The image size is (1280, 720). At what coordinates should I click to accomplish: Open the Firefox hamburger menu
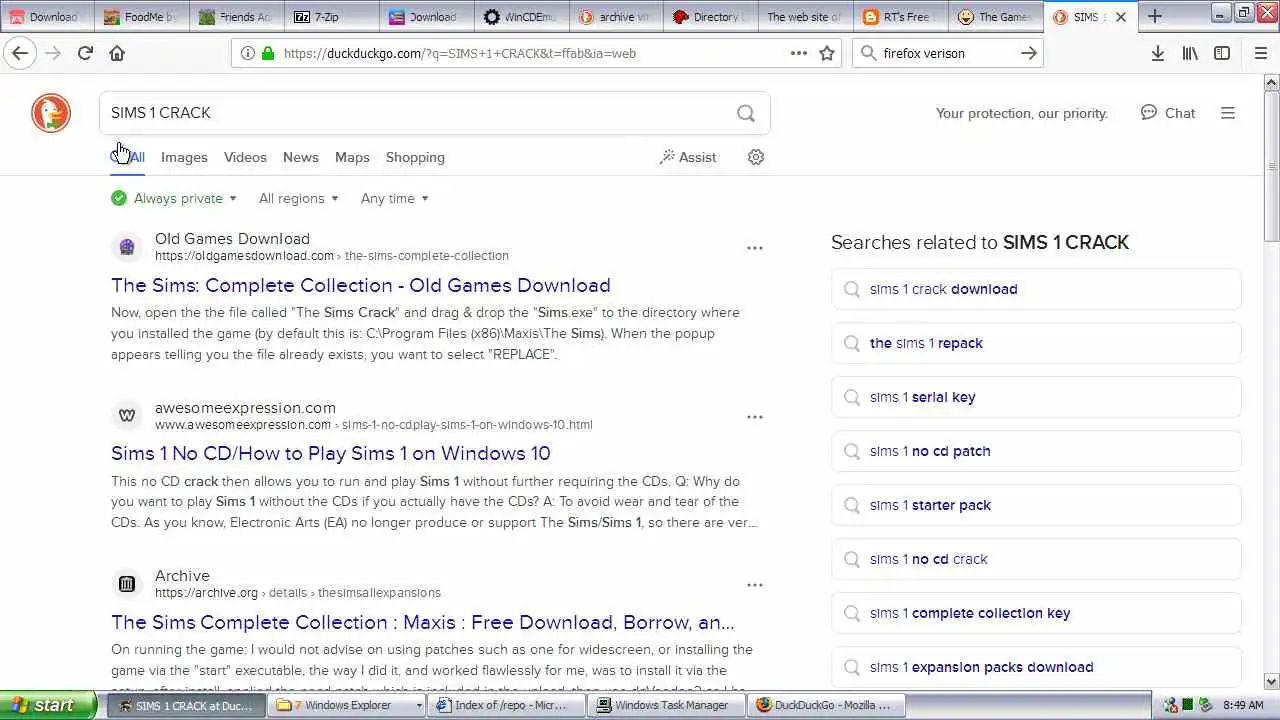[x=1260, y=53]
